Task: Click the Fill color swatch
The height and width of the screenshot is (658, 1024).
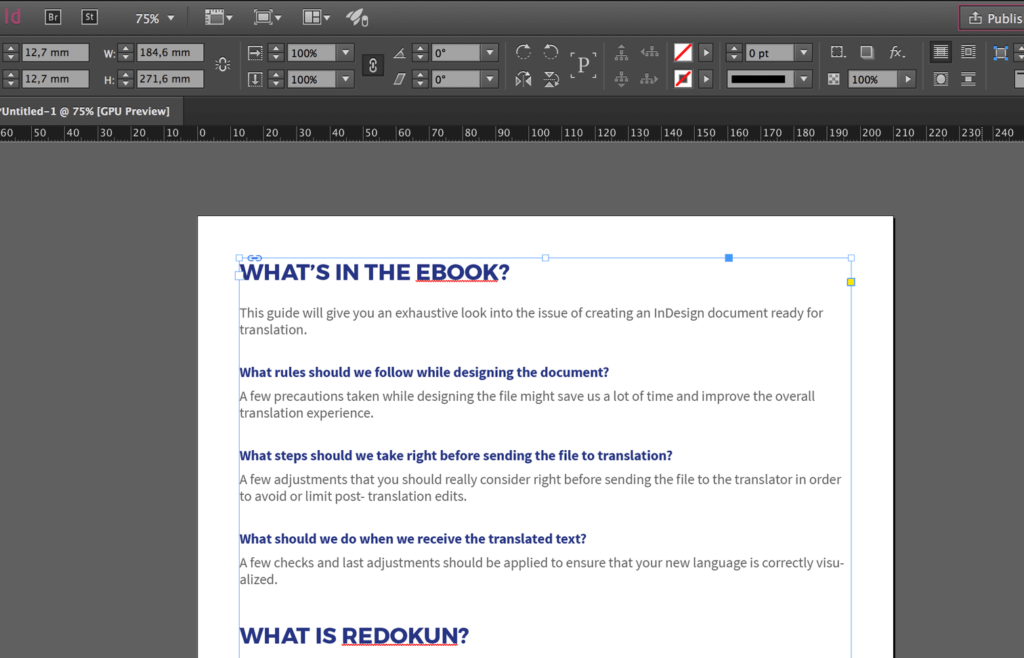Action: tap(683, 52)
